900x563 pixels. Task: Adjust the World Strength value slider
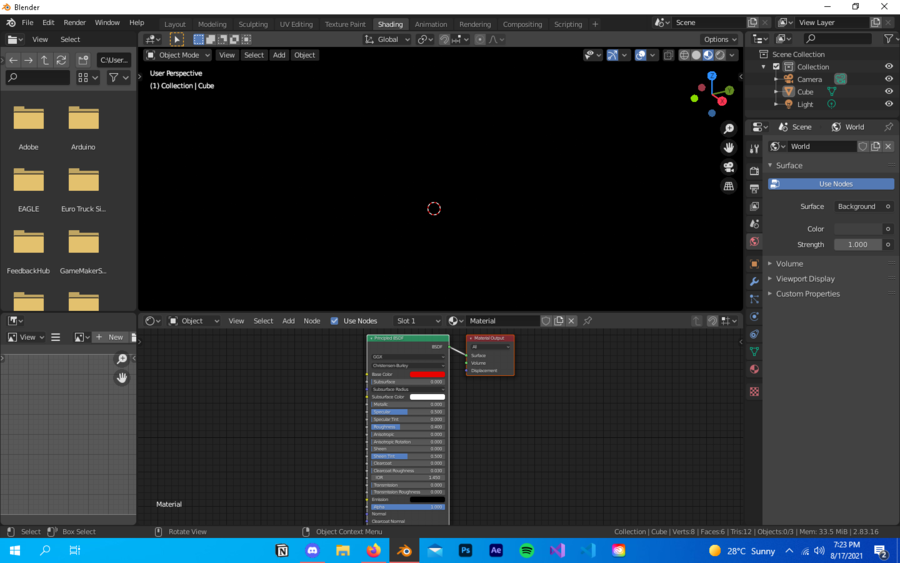click(x=858, y=244)
